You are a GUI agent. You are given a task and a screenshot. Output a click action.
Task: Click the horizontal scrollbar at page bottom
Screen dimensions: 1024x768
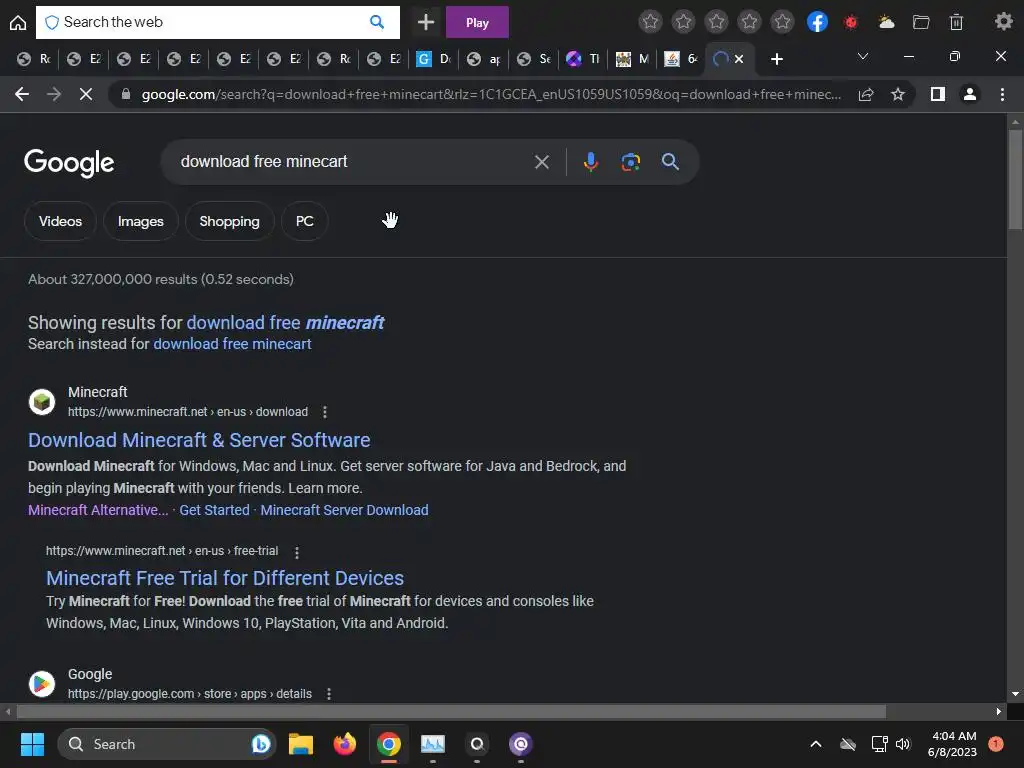point(451,711)
